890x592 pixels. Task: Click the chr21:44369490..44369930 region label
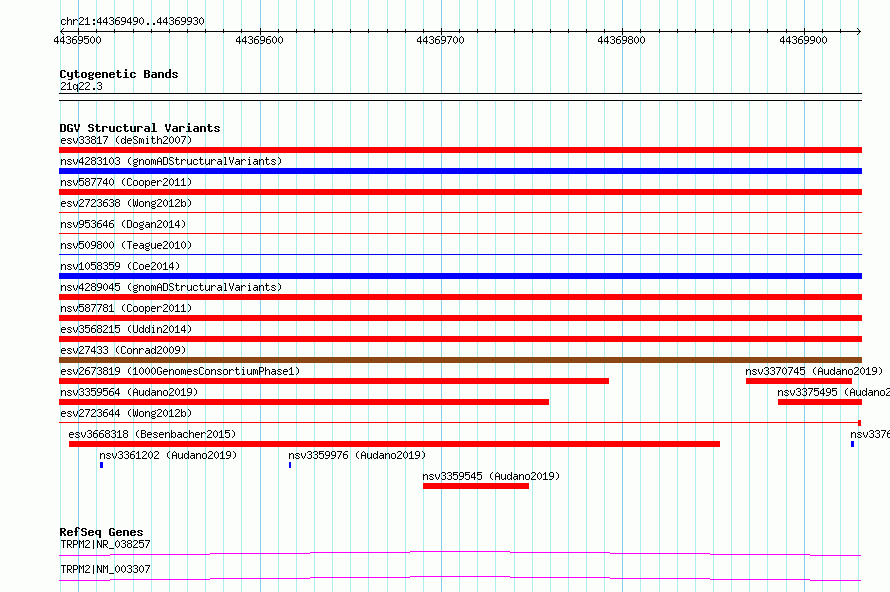tap(132, 22)
